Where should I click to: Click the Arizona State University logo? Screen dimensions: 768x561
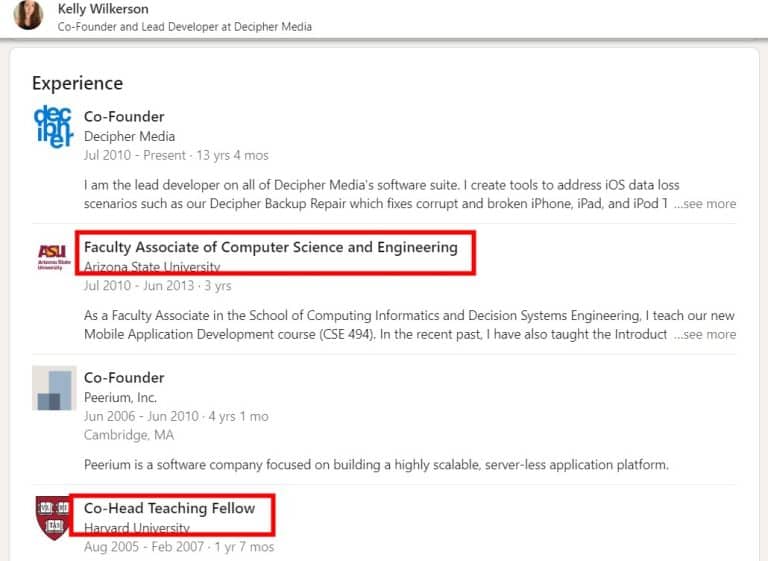[53, 256]
